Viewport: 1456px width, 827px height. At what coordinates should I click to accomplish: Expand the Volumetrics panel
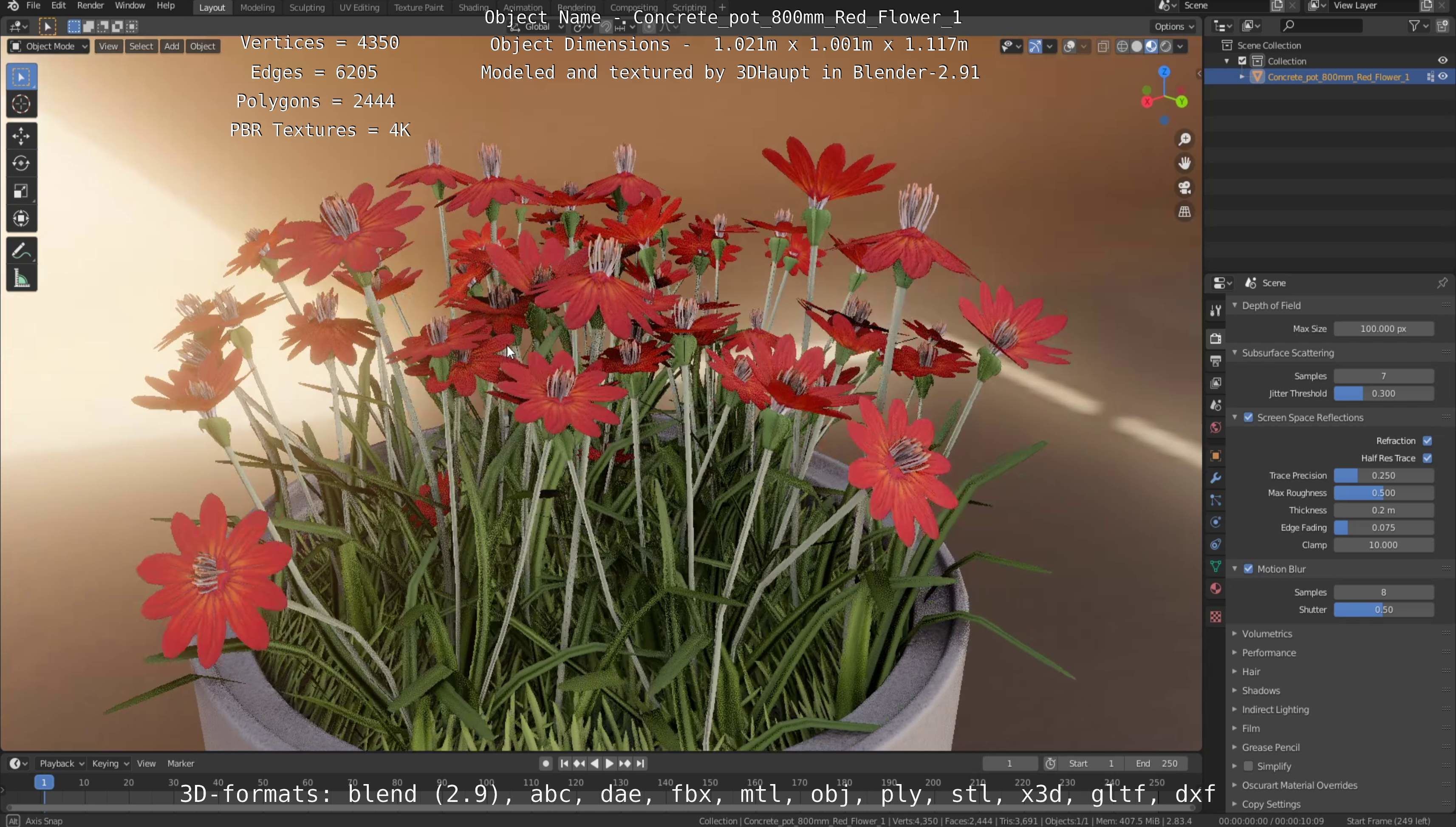(1267, 634)
